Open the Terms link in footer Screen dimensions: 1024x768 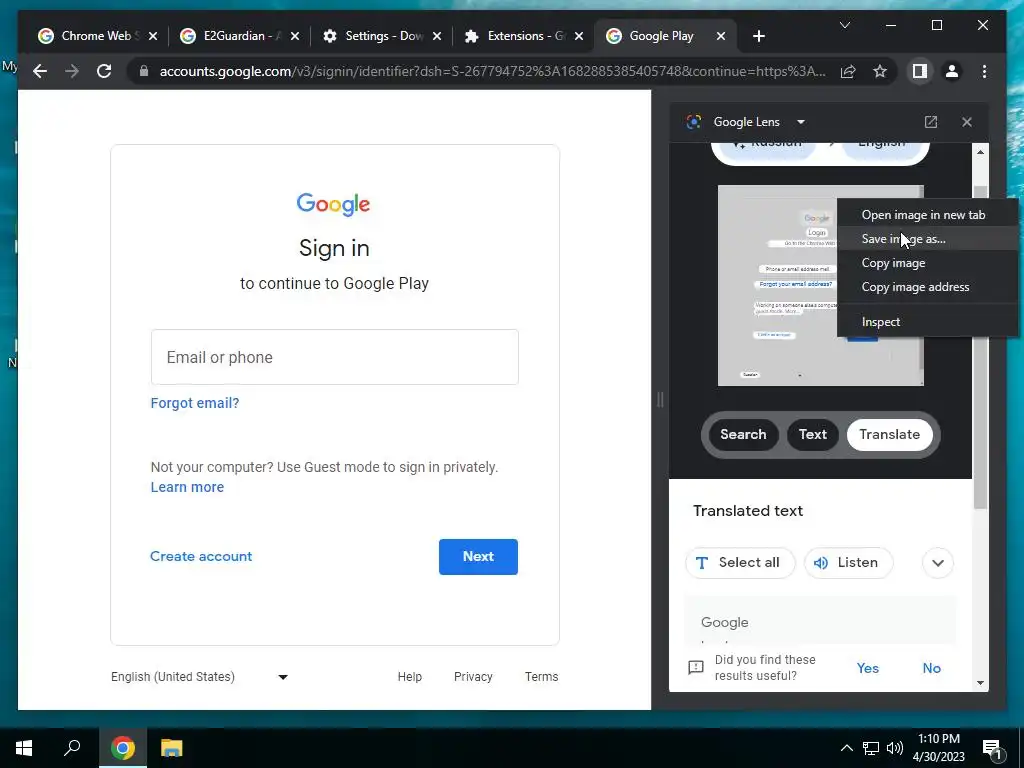[x=541, y=677]
